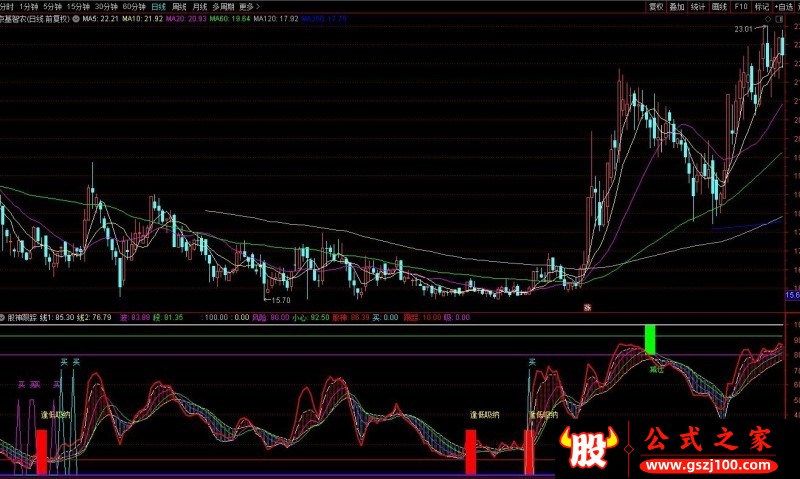The image size is (800, 479).
Task: Click the 23.01 high price label
Action: pyautogui.click(x=743, y=29)
